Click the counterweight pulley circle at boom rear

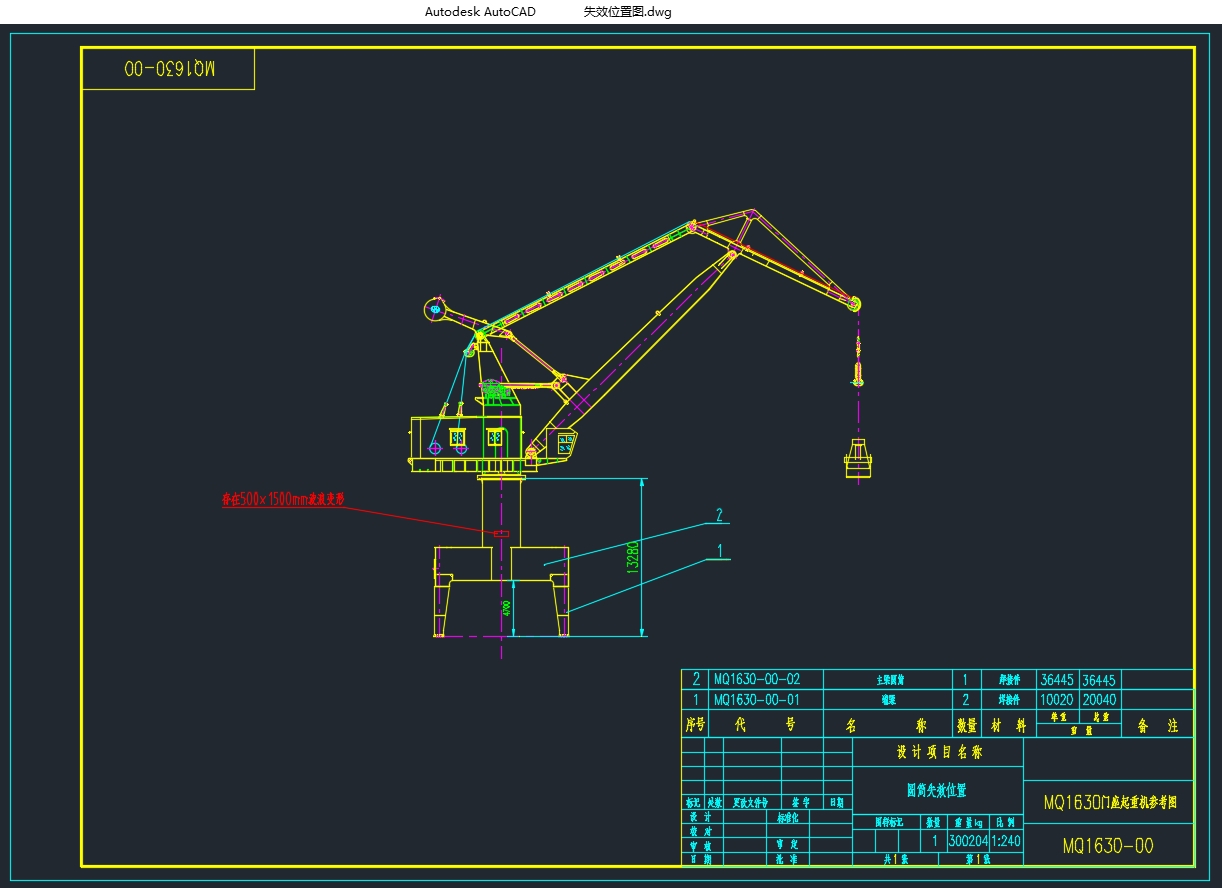point(434,309)
